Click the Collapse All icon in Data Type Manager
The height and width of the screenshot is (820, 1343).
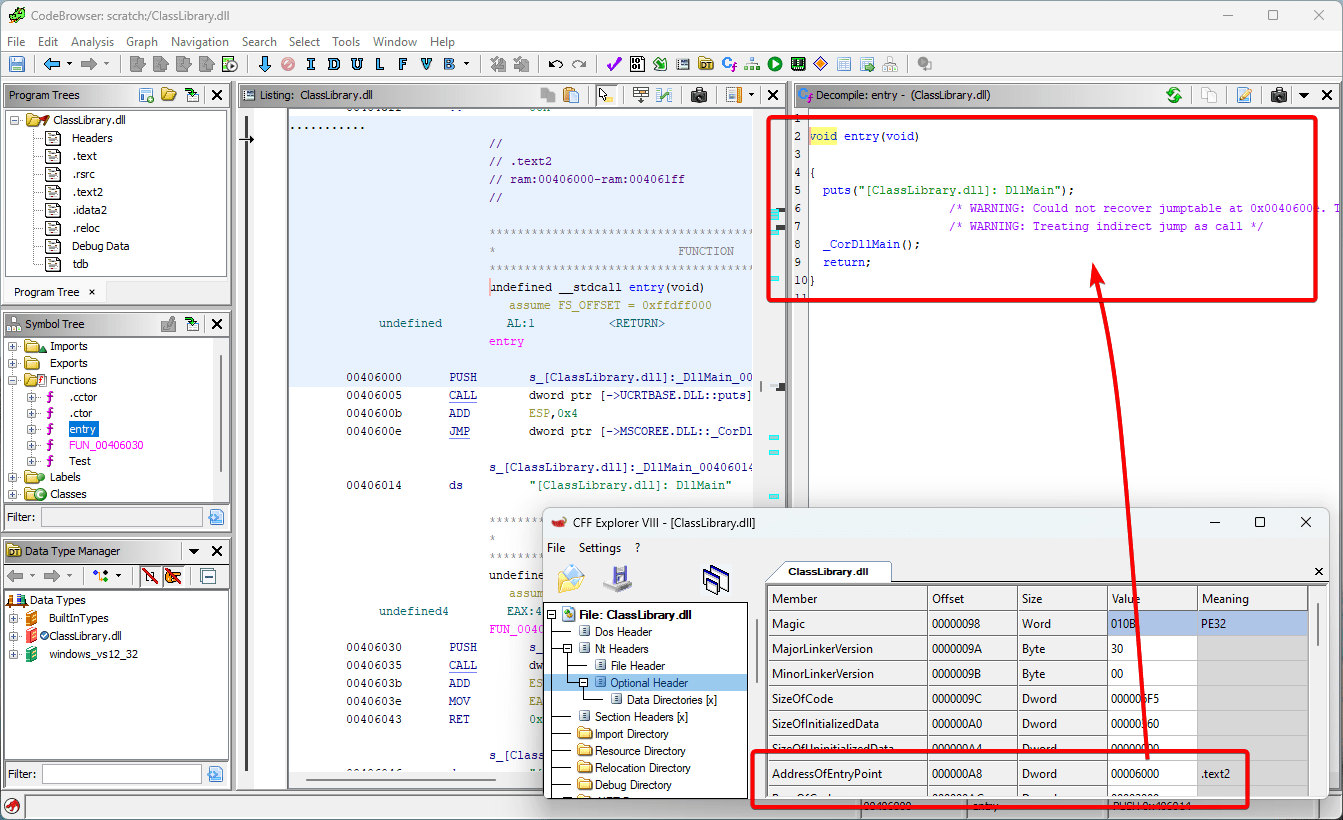pos(208,576)
